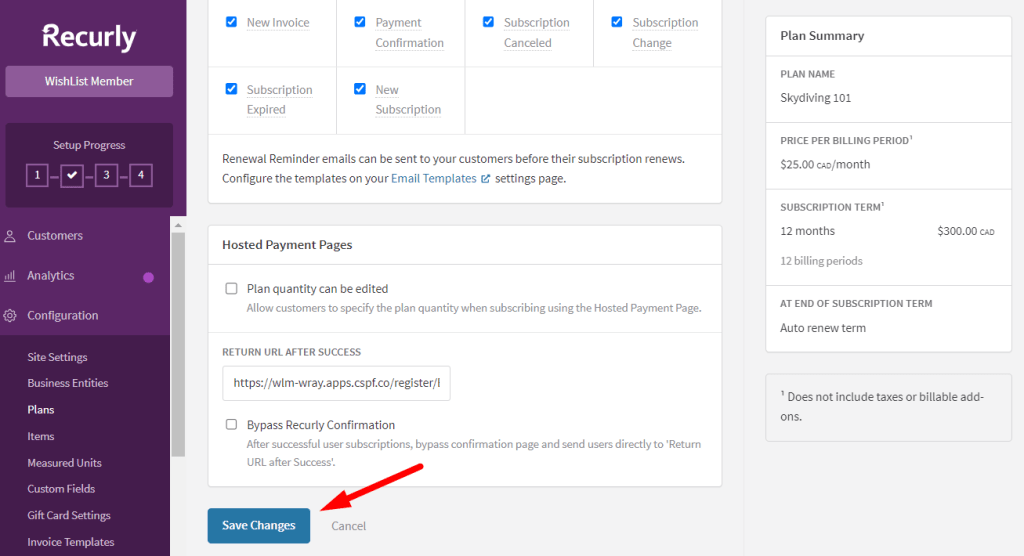Uncheck the Payment Confirmation checkbox

point(360,22)
